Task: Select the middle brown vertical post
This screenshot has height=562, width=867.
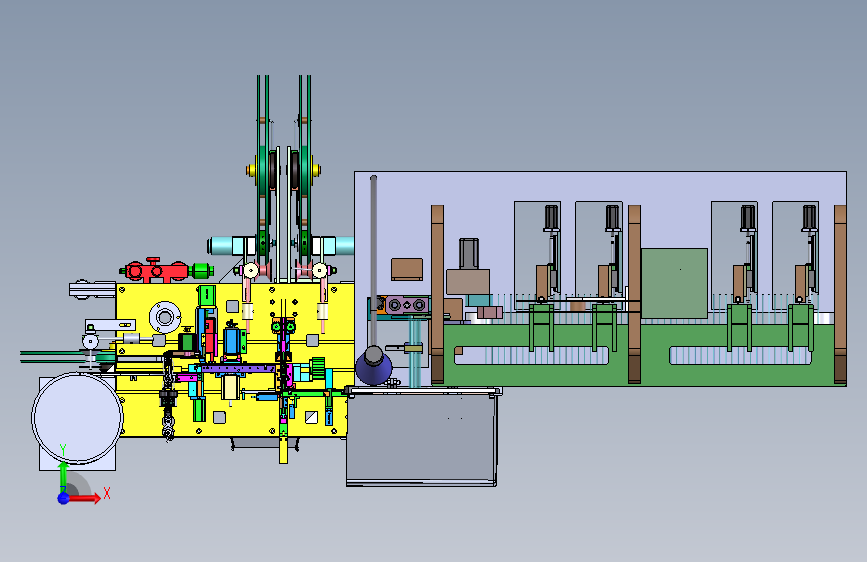Action: pos(635,294)
